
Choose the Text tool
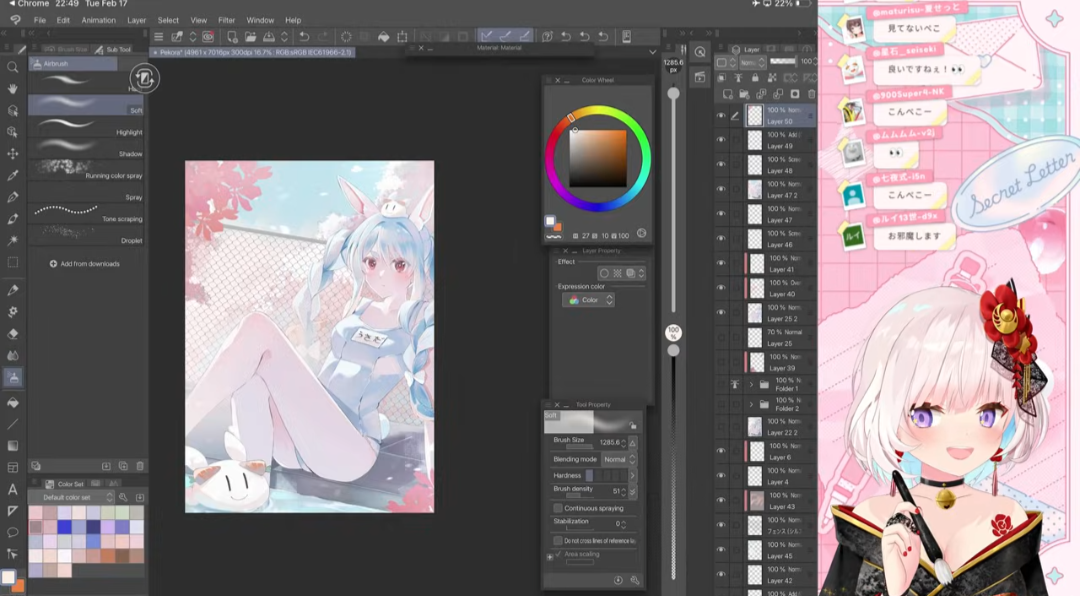13,489
